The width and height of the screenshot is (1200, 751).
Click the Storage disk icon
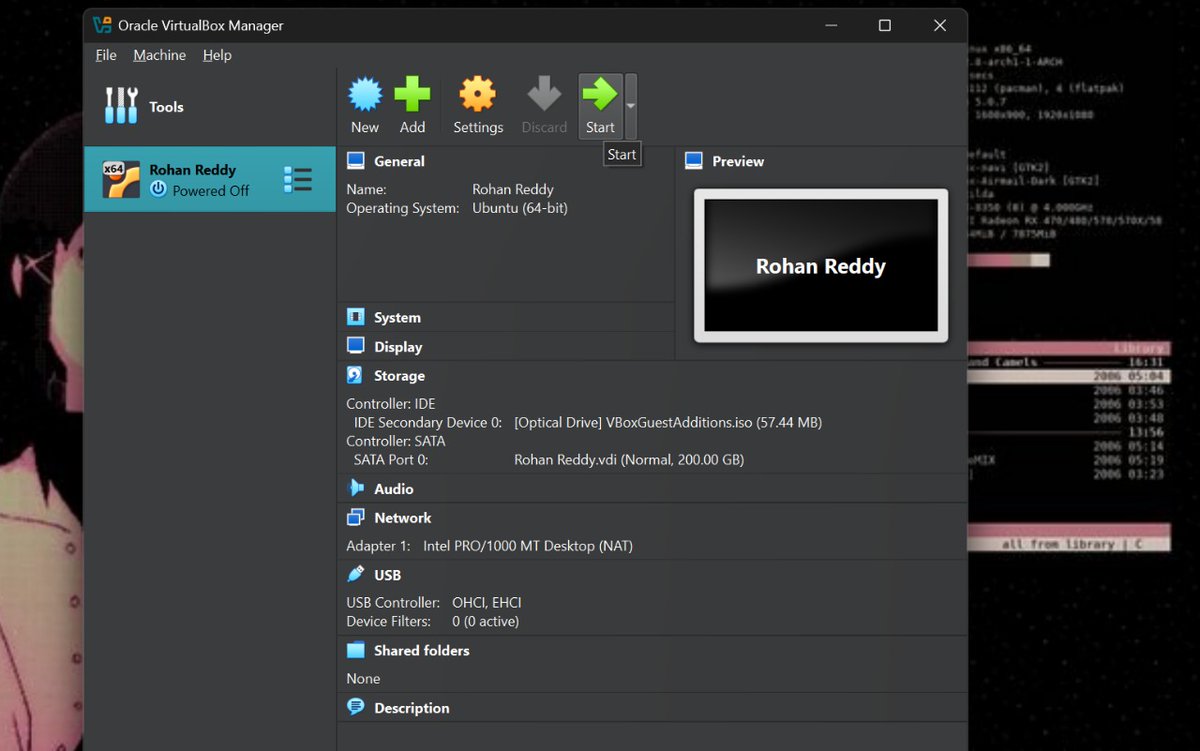click(x=356, y=375)
